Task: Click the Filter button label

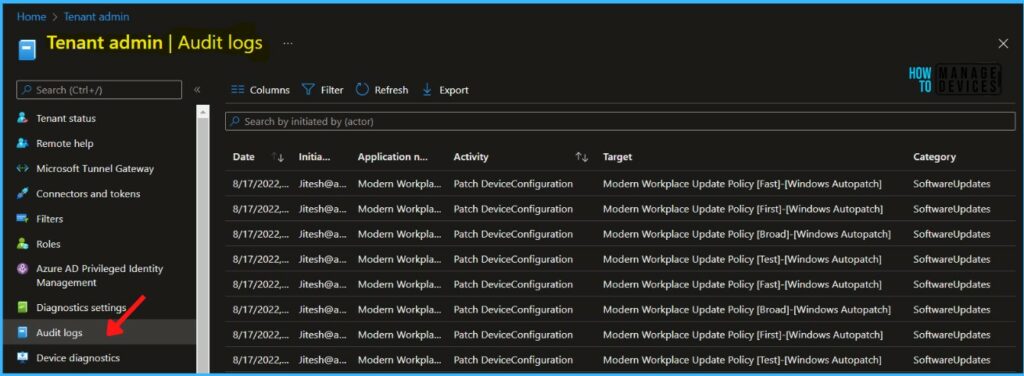Action: (x=332, y=90)
